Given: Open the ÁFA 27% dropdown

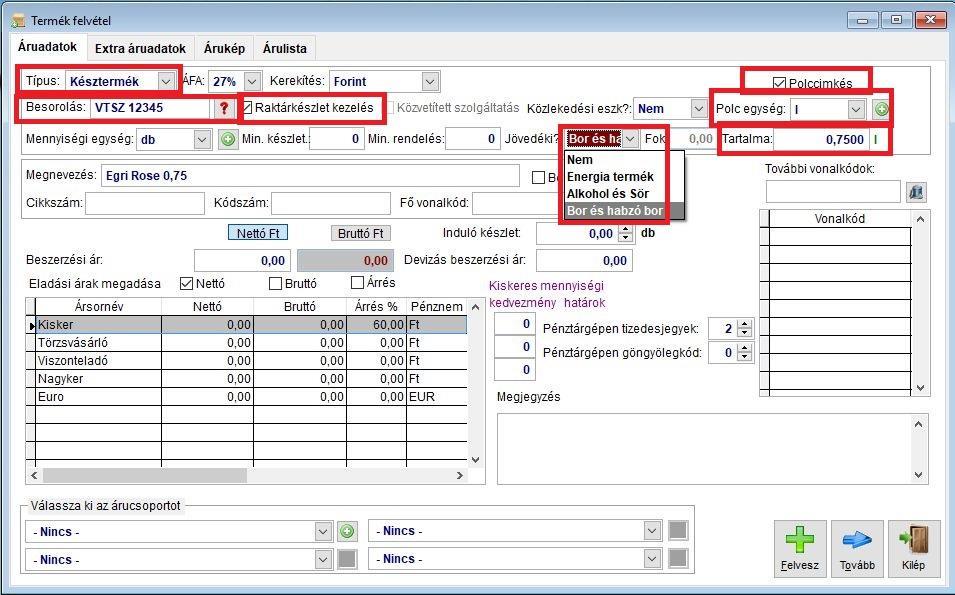Looking at the screenshot, I should coord(252,81).
